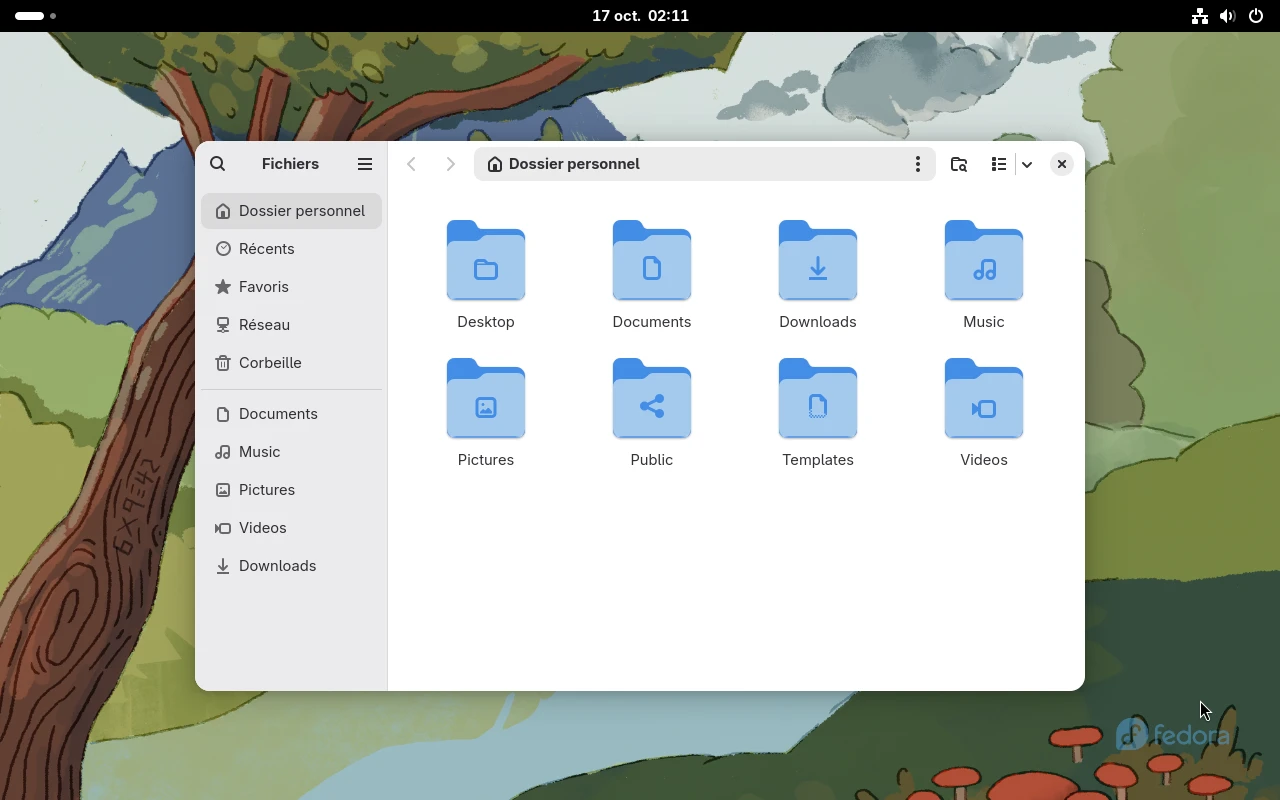Open the hamburger main menu
Image resolution: width=1280 pixels, height=800 pixels.
(x=365, y=164)
